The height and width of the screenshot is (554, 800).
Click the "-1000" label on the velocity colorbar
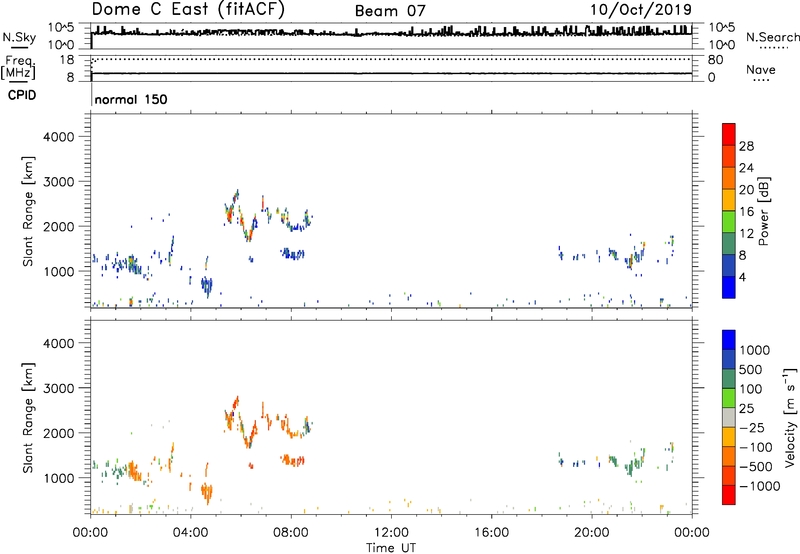pyautogui.click(x=759, y=486)
